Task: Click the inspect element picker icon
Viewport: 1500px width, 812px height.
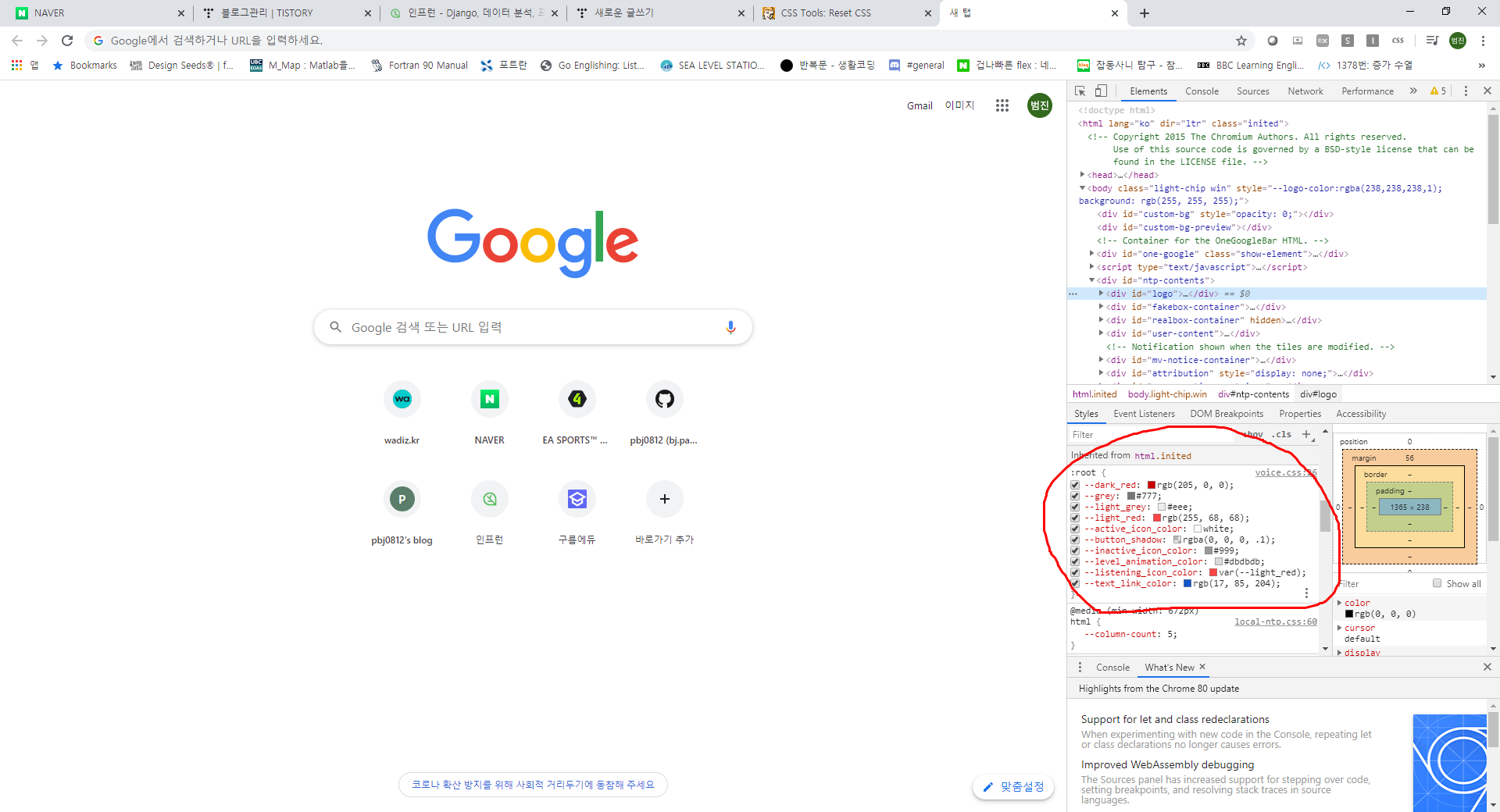Action: 1080,91
